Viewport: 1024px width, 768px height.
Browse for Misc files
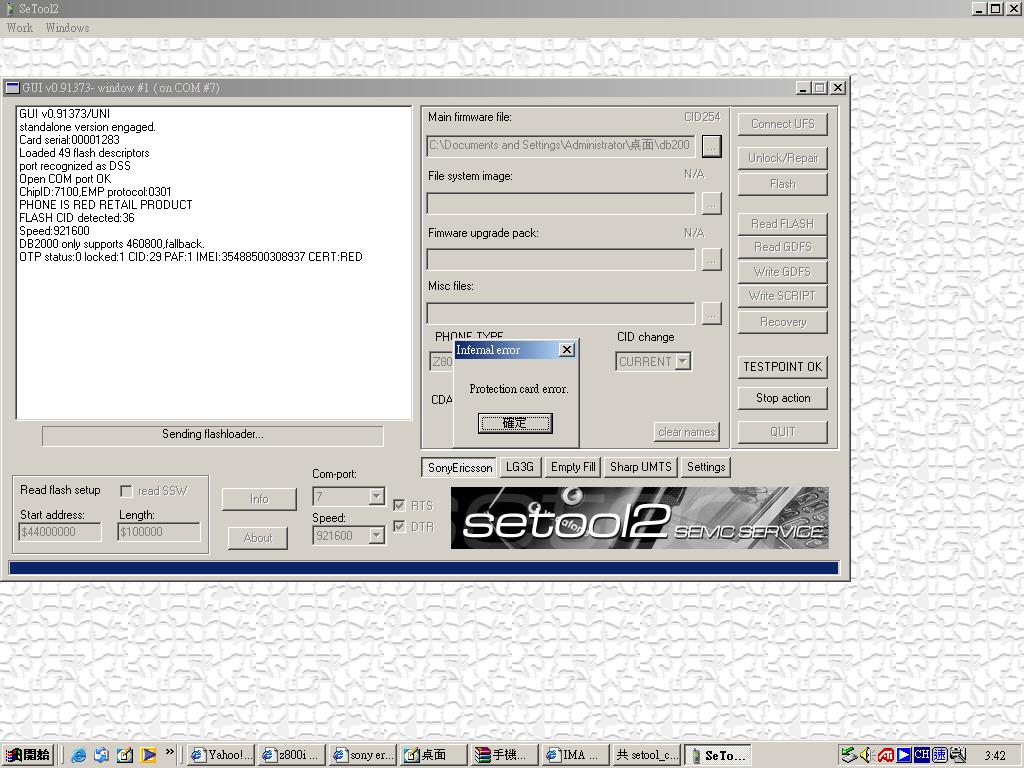pyautogui.click(x=711, y=313)
